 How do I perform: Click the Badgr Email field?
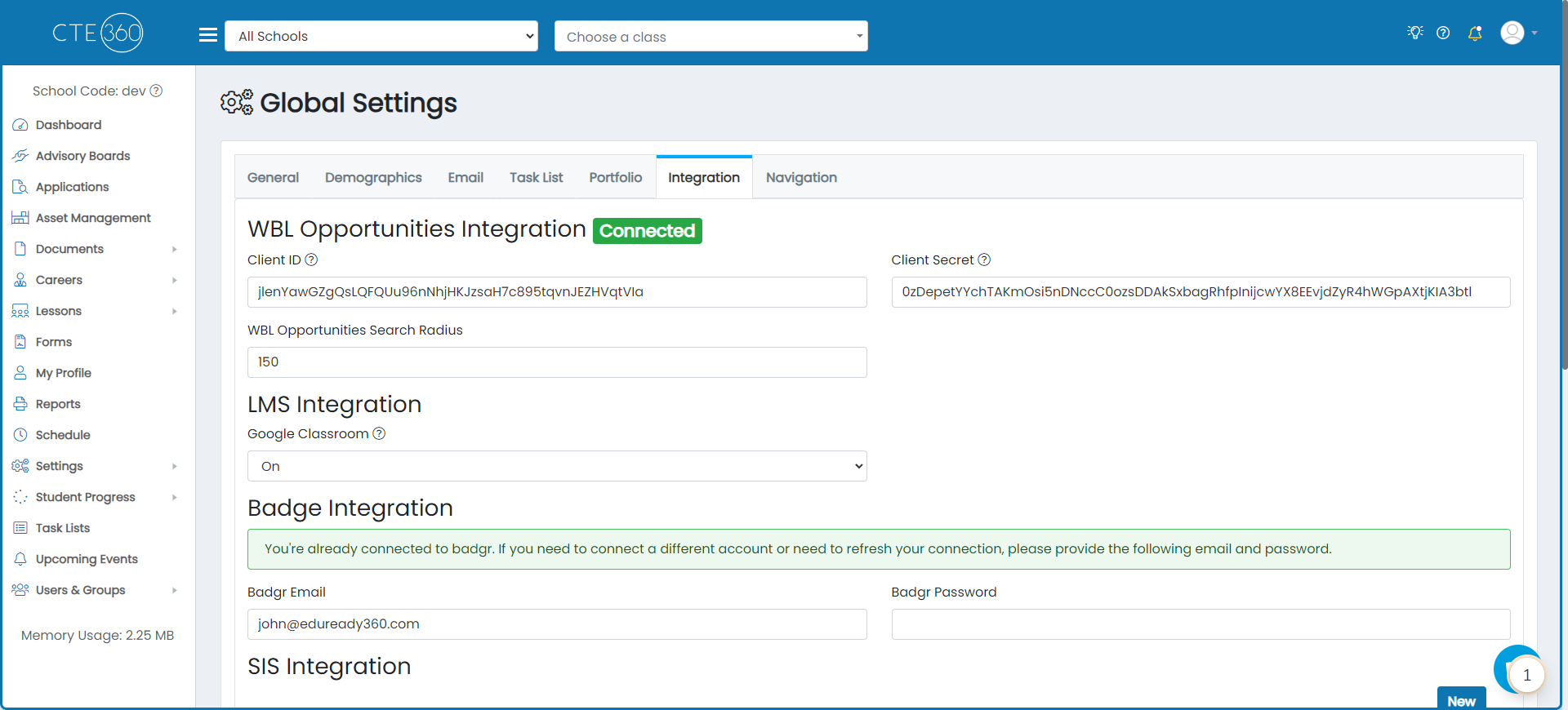(557, 624)
